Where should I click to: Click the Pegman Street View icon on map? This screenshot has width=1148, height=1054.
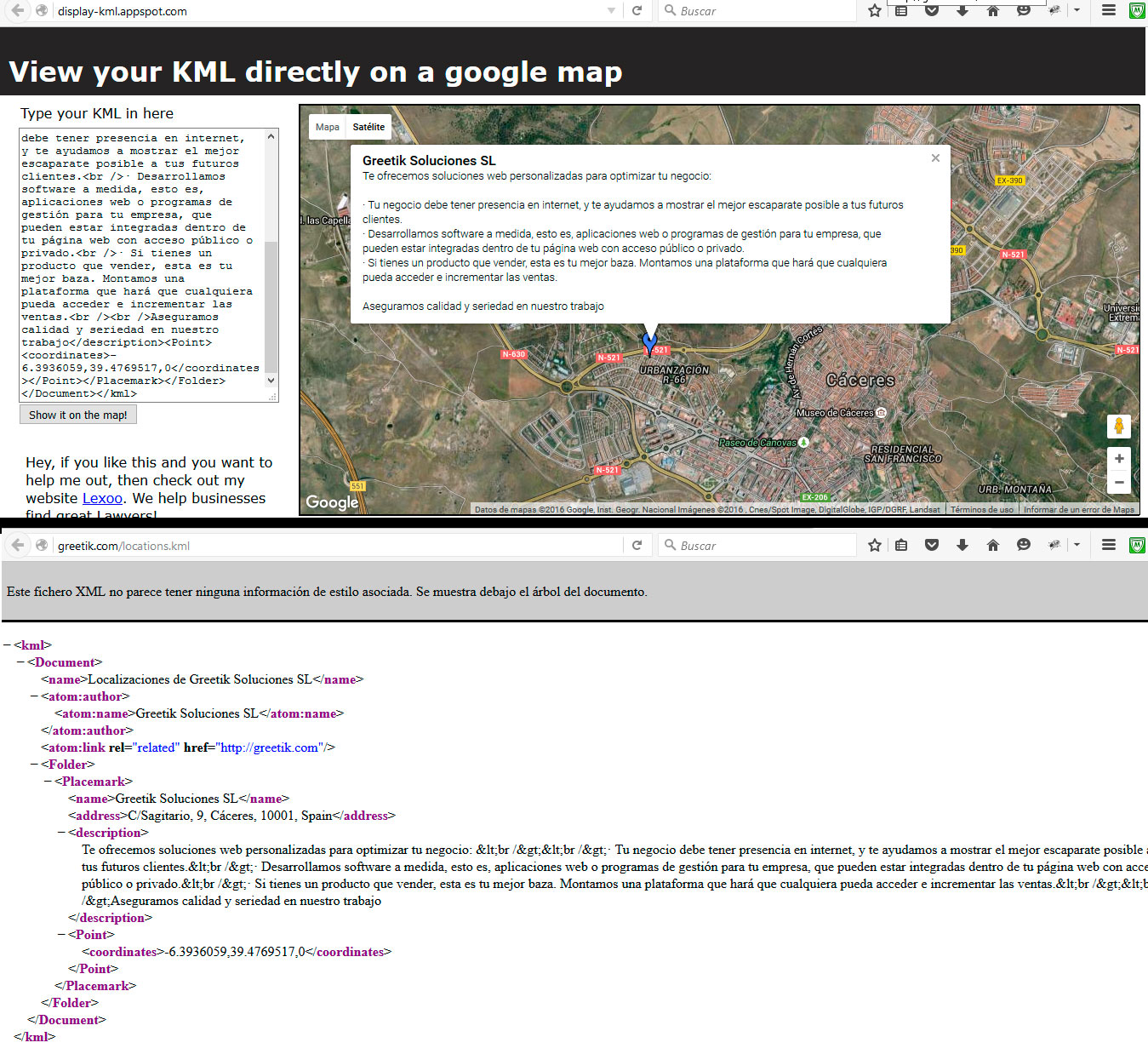(x=1119, y=426)
